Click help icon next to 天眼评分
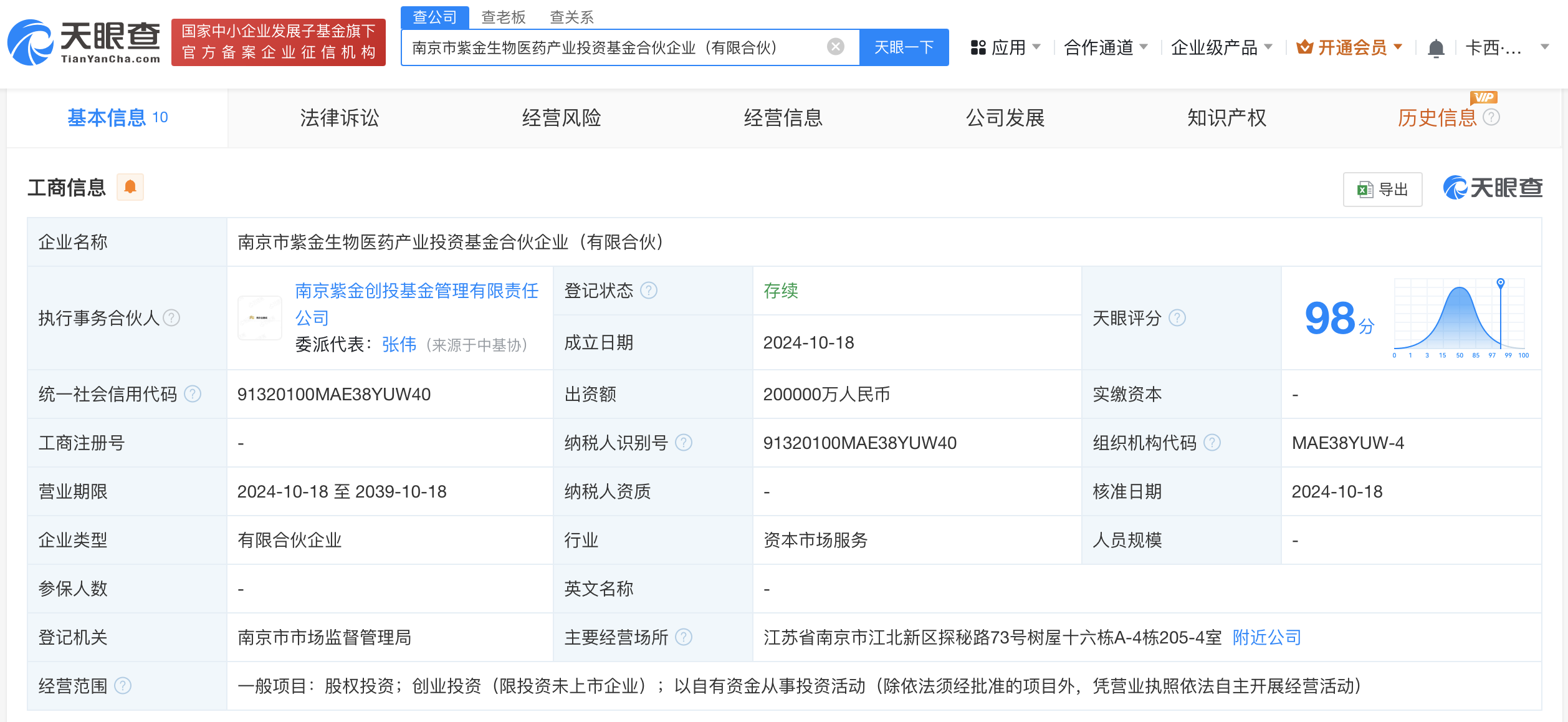This screenshot has height=722, width=1568. click(x=1177, y=318)
